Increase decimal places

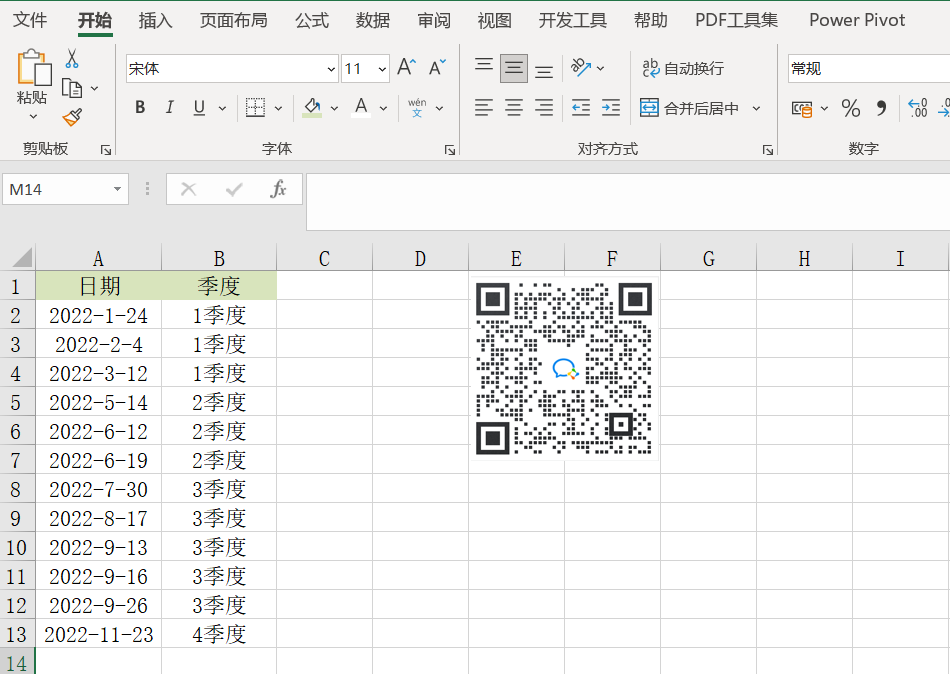917,108
